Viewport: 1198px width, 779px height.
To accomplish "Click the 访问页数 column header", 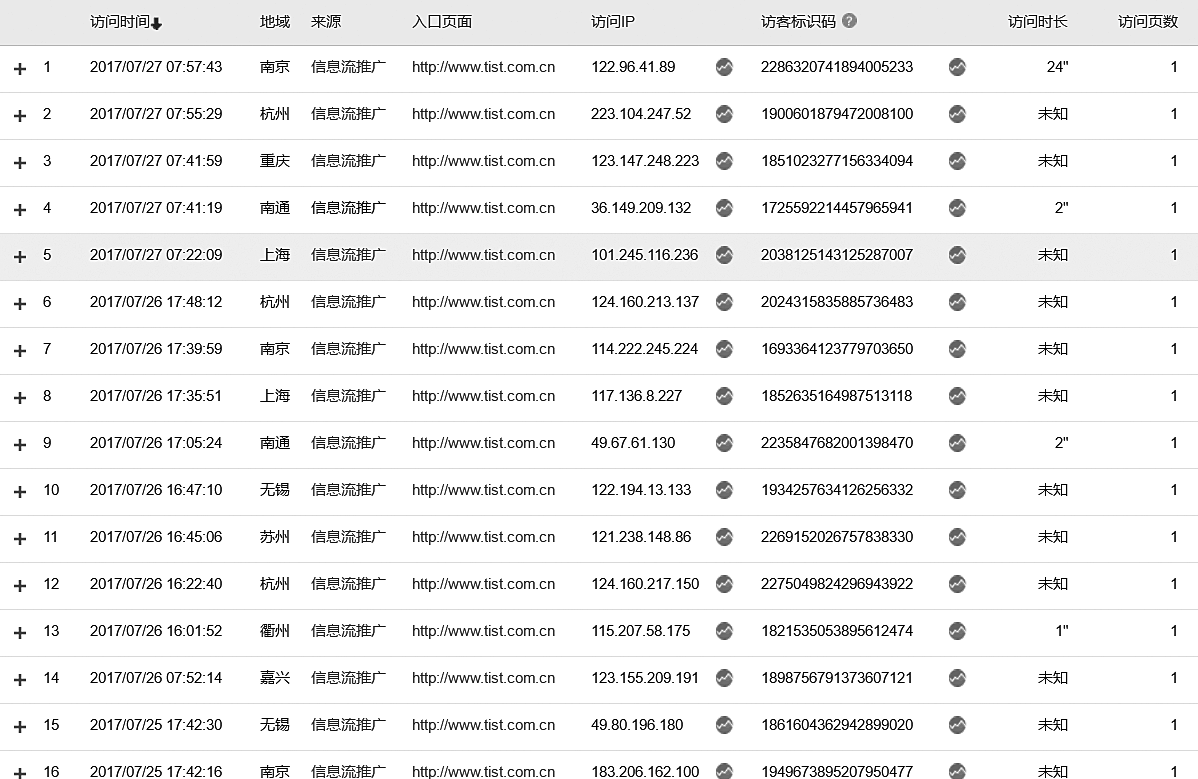I will coord(1147,22).
